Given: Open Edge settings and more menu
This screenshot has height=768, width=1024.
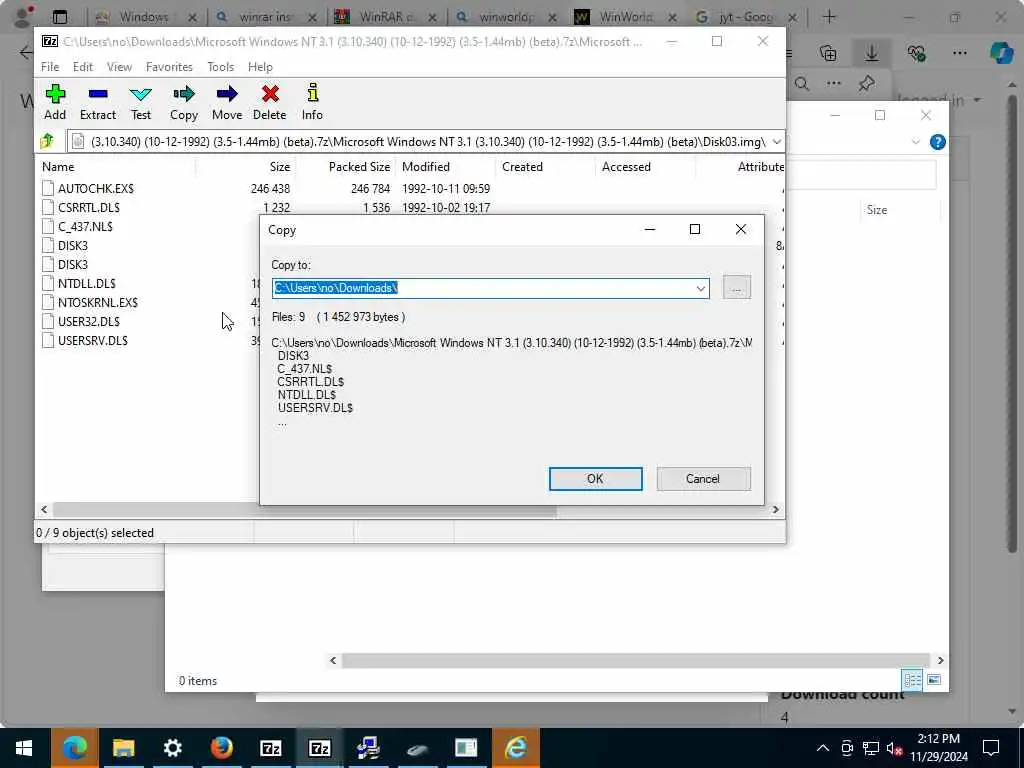Looking at the screenshot, I should tap(959, 53).
